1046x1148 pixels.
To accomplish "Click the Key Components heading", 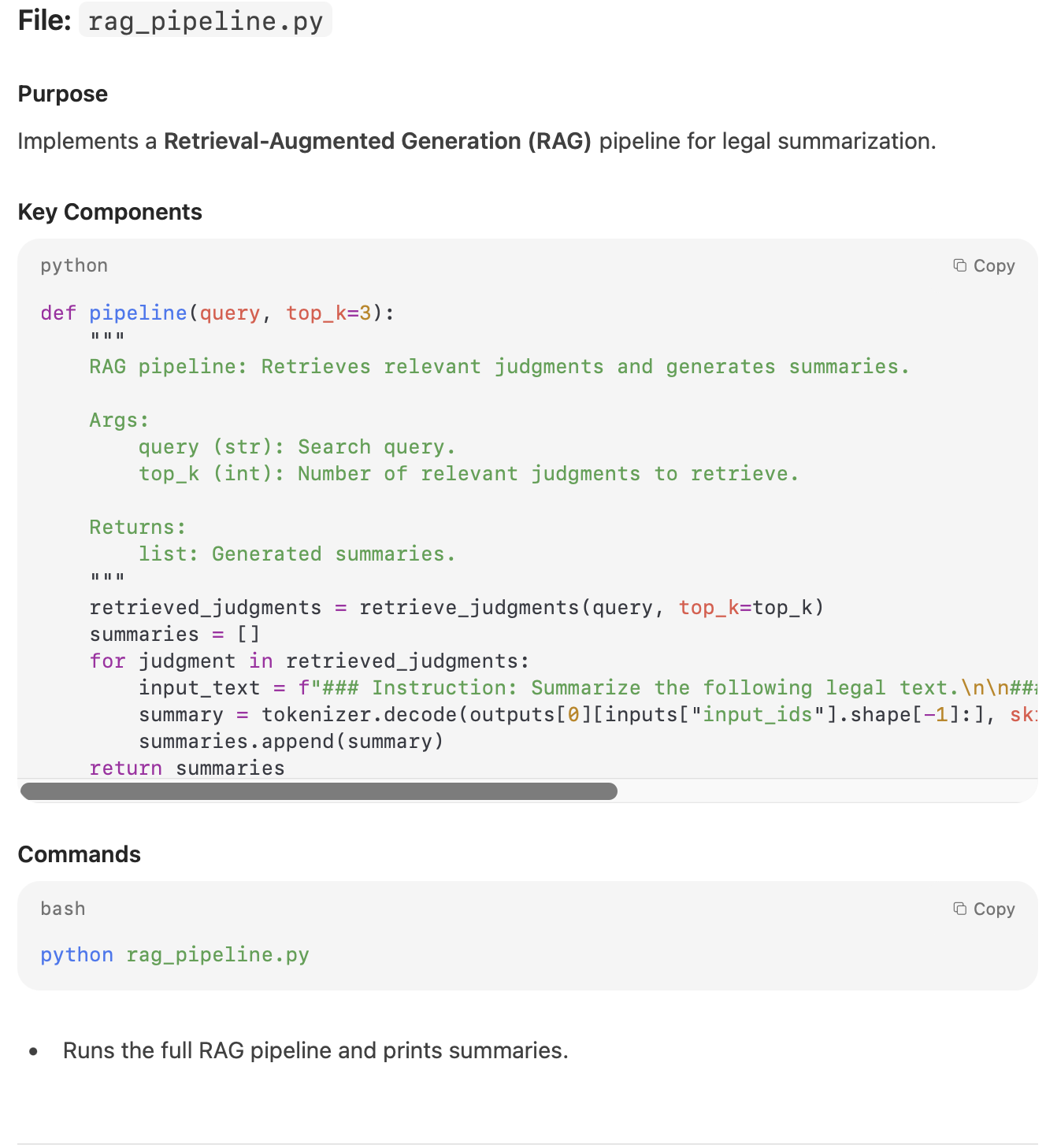I will click(109, 212).
